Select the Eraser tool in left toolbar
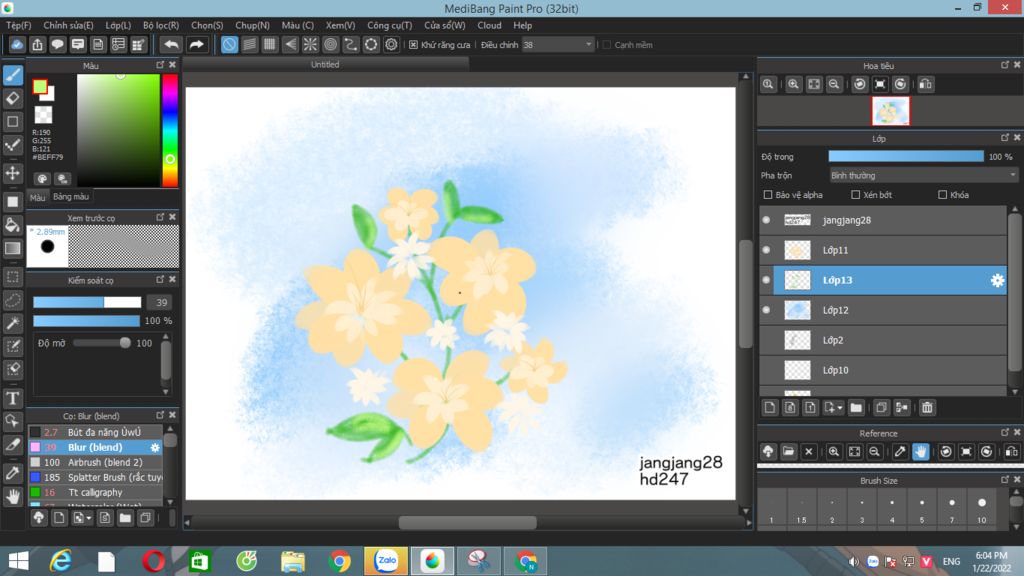 tap(13, 99)
